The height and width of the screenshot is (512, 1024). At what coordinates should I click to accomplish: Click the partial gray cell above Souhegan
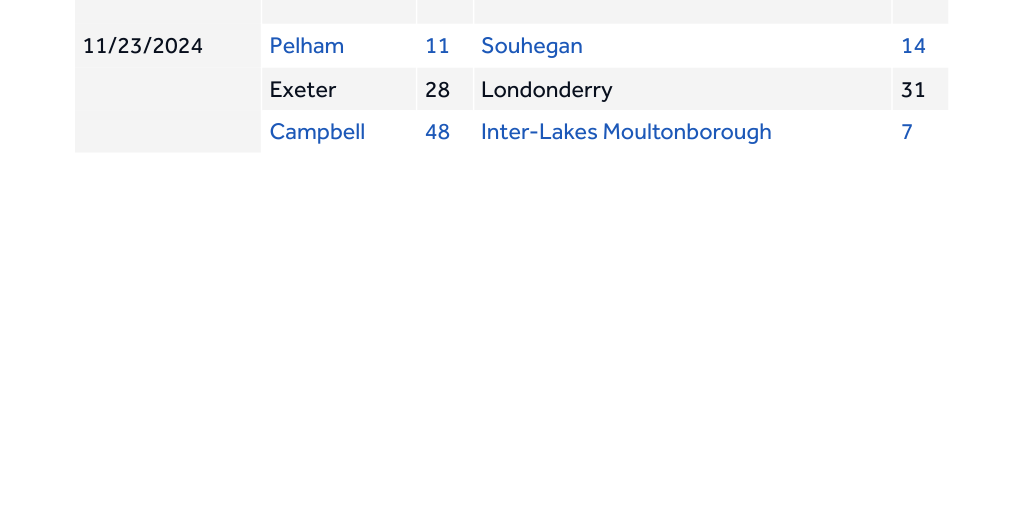[682, 11]
